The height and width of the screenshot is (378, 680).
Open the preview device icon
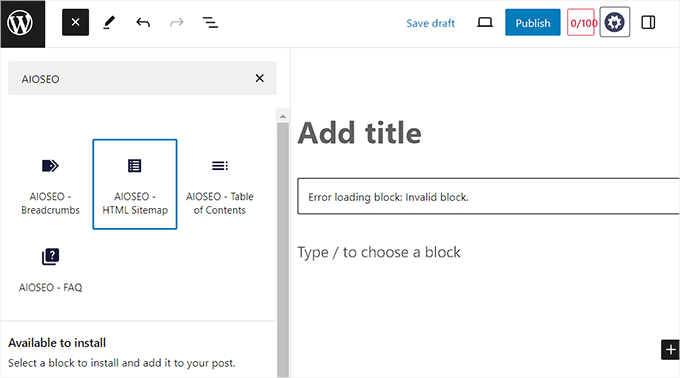484,23
